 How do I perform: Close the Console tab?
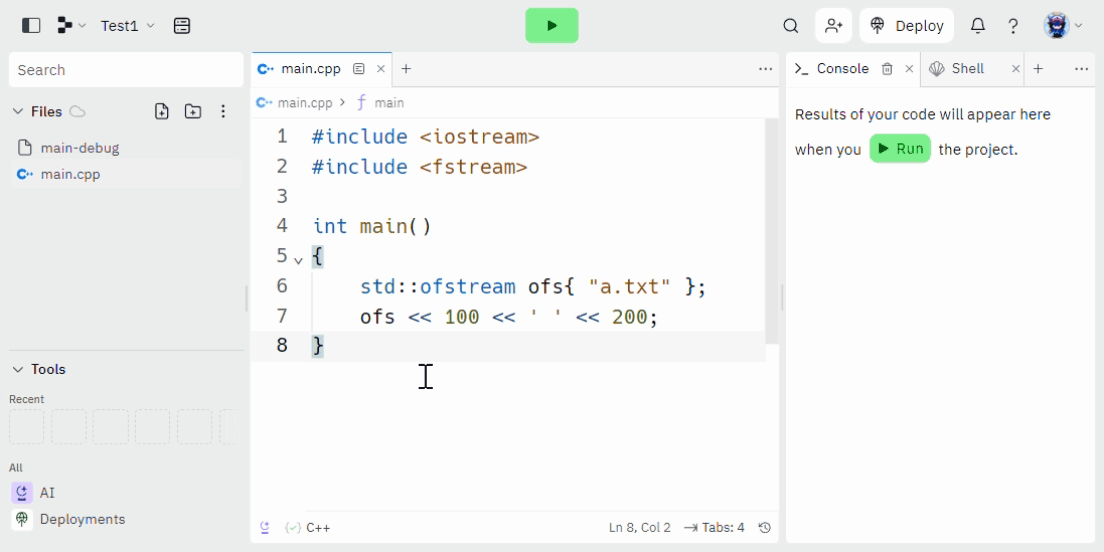click(909, 68)
